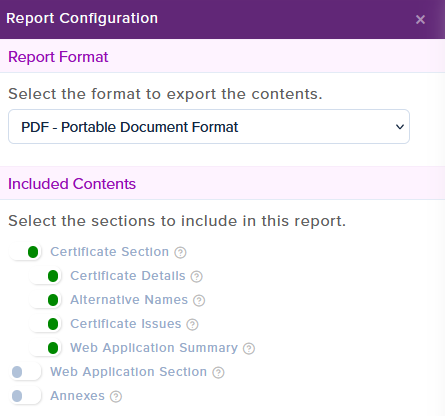Collapse the Report Format section header
The width and height of the screenshot is (445, 416).
(x=222, y=56)
